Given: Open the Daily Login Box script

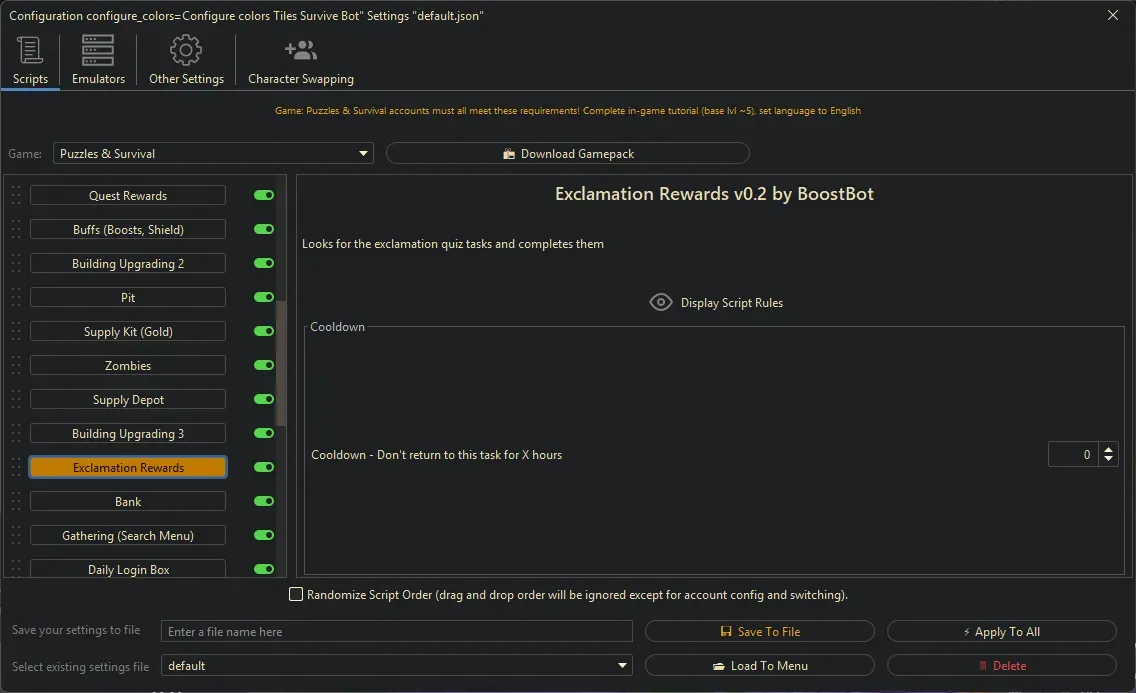Looking at the screenshot, I should [x=127, y=569].
